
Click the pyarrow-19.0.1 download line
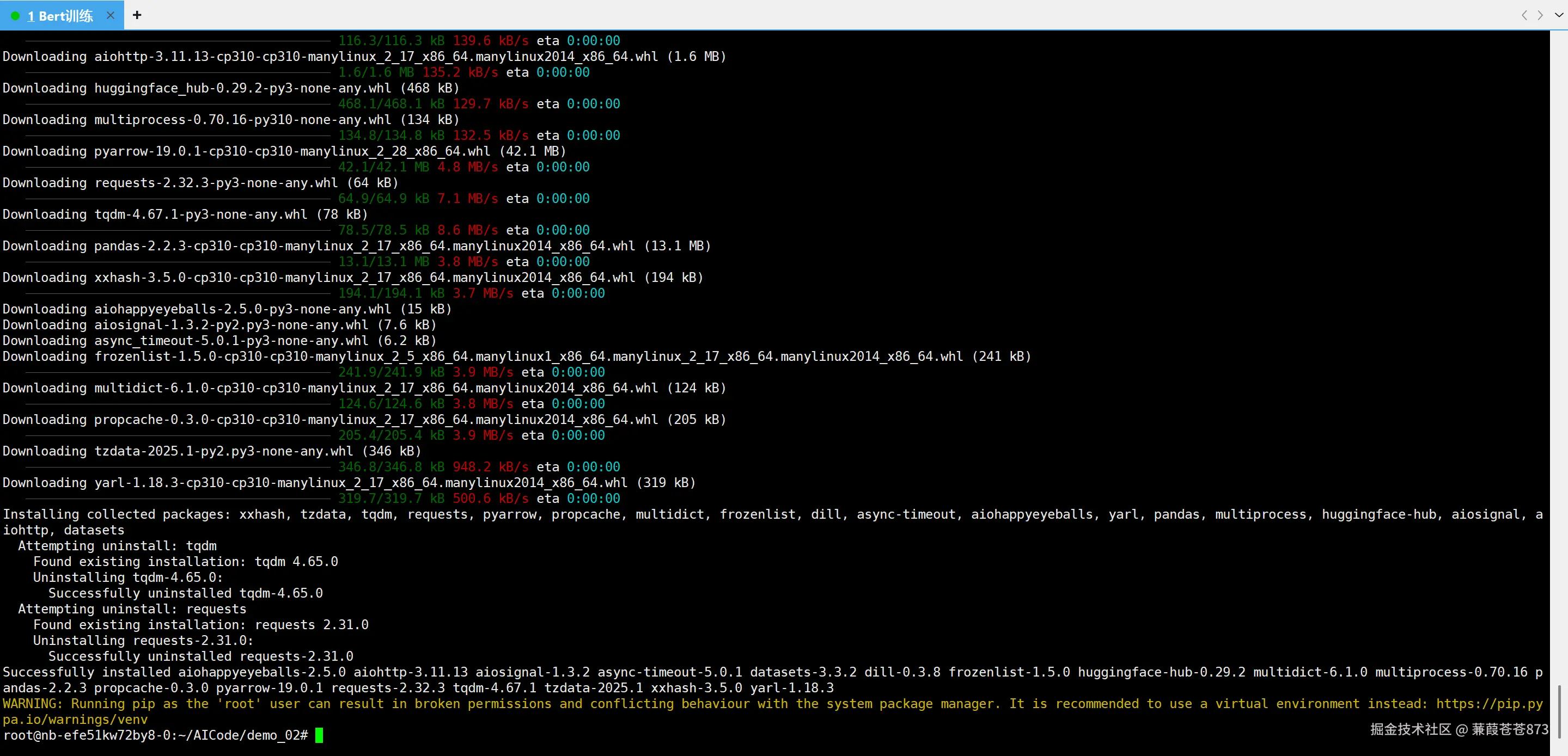click(284, 151)
